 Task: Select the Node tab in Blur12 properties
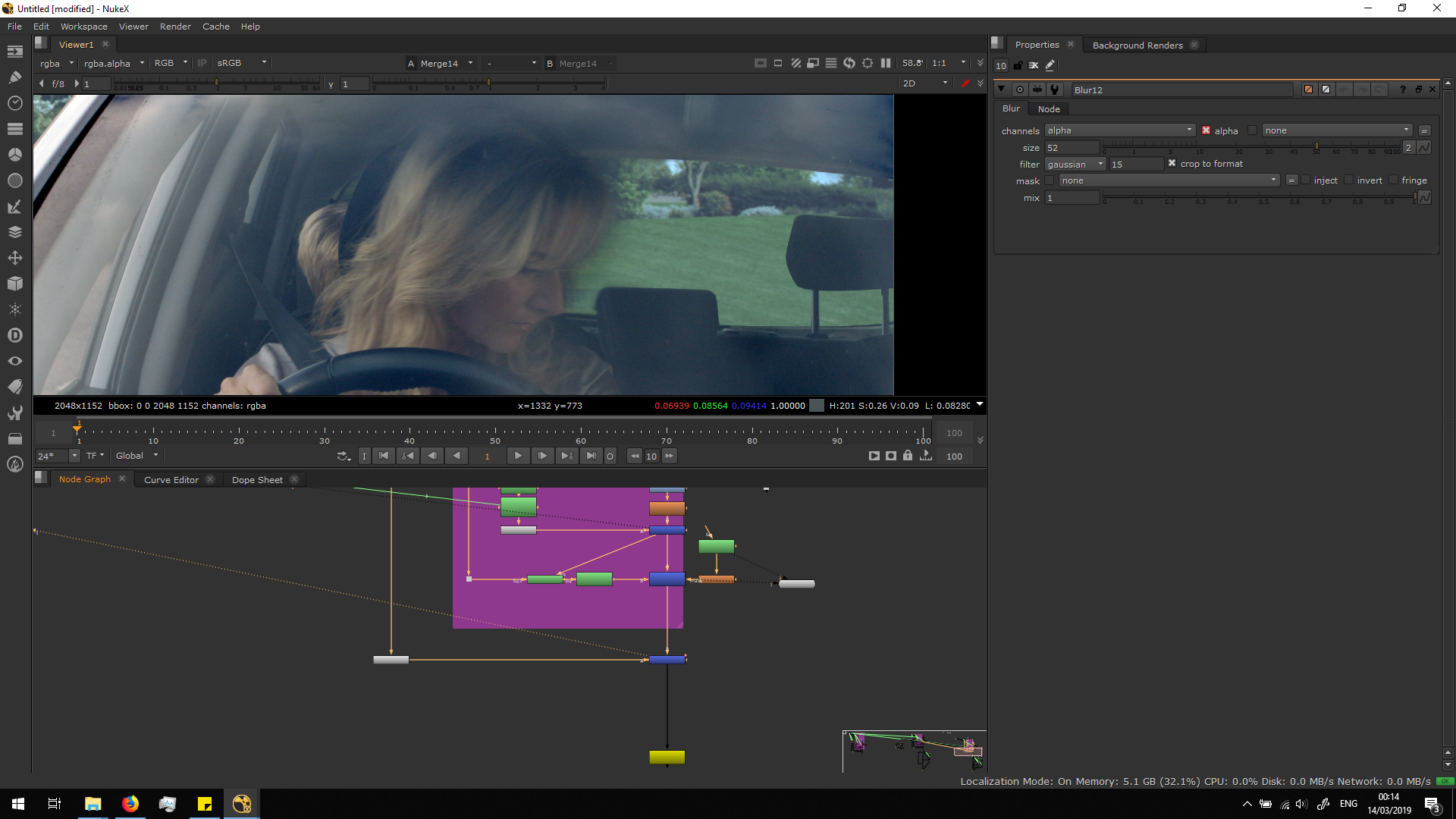click(x=1049, y=109)
